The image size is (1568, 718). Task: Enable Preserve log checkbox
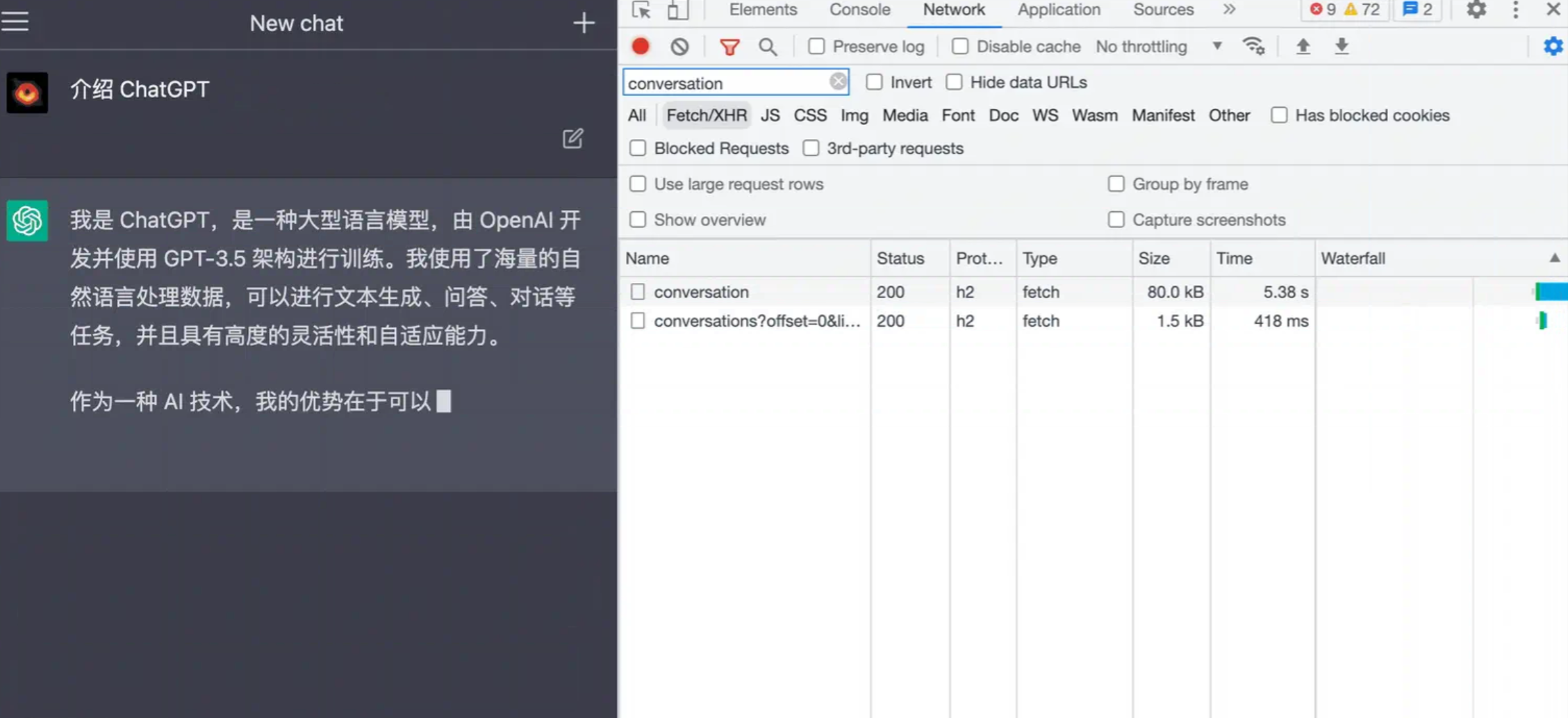point(816,47)
